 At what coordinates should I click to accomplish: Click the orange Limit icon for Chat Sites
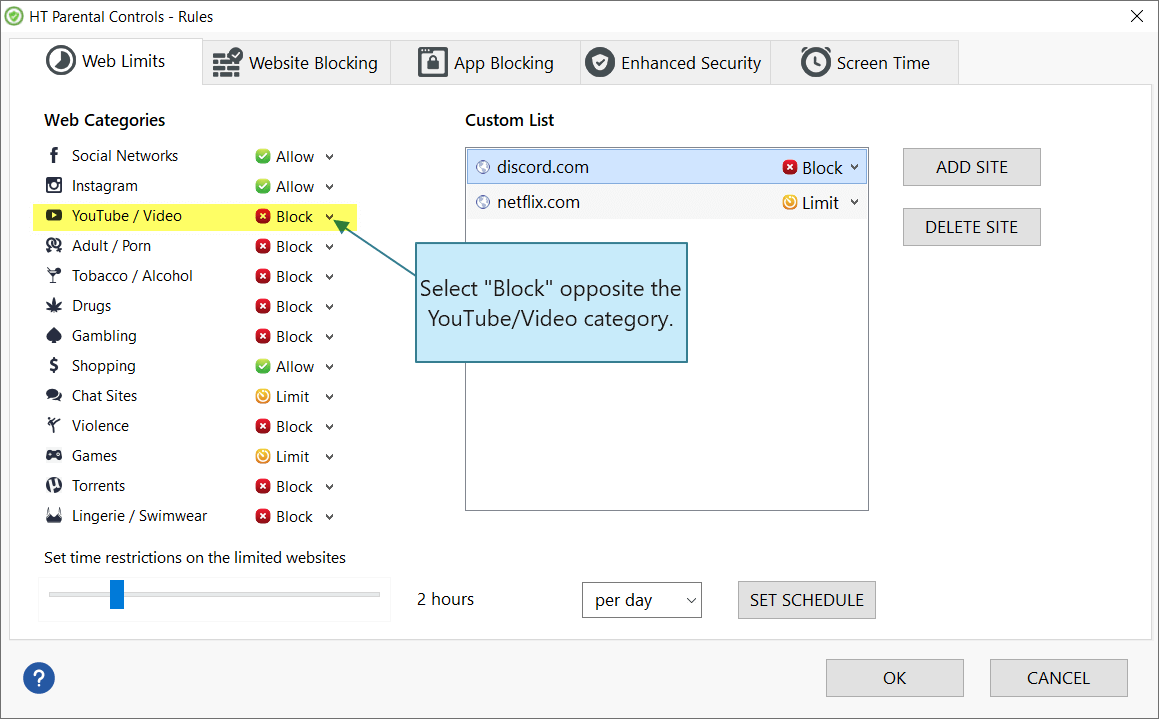[262, 396]
